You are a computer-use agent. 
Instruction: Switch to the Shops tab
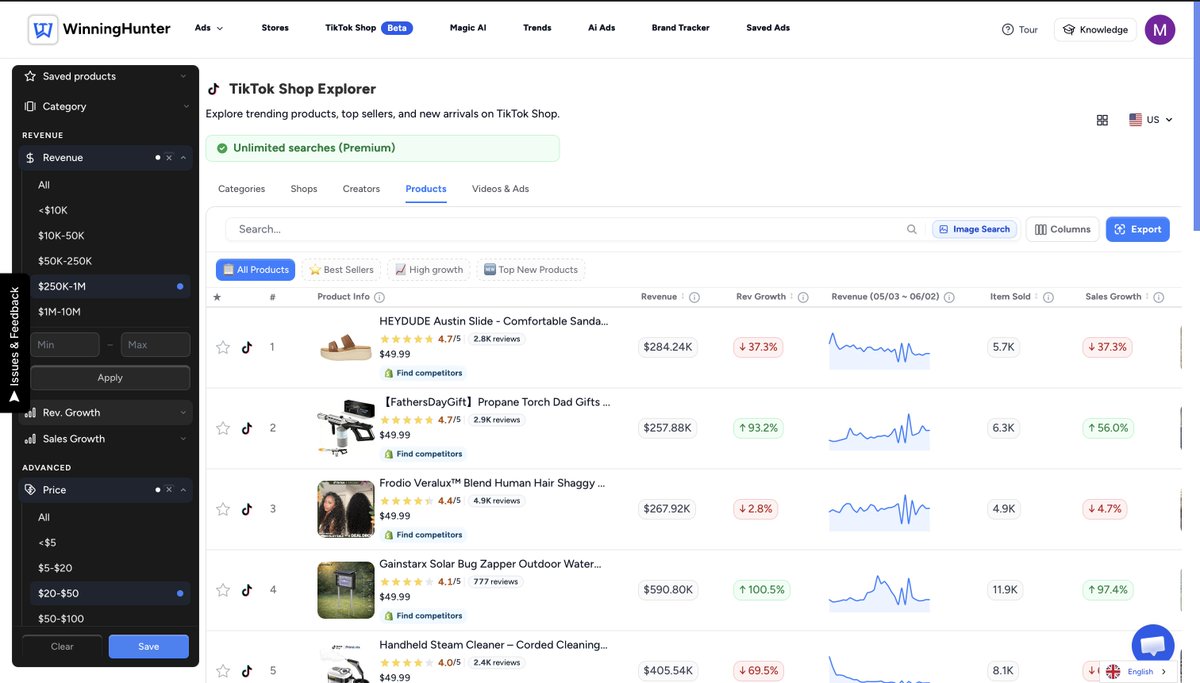304,189
